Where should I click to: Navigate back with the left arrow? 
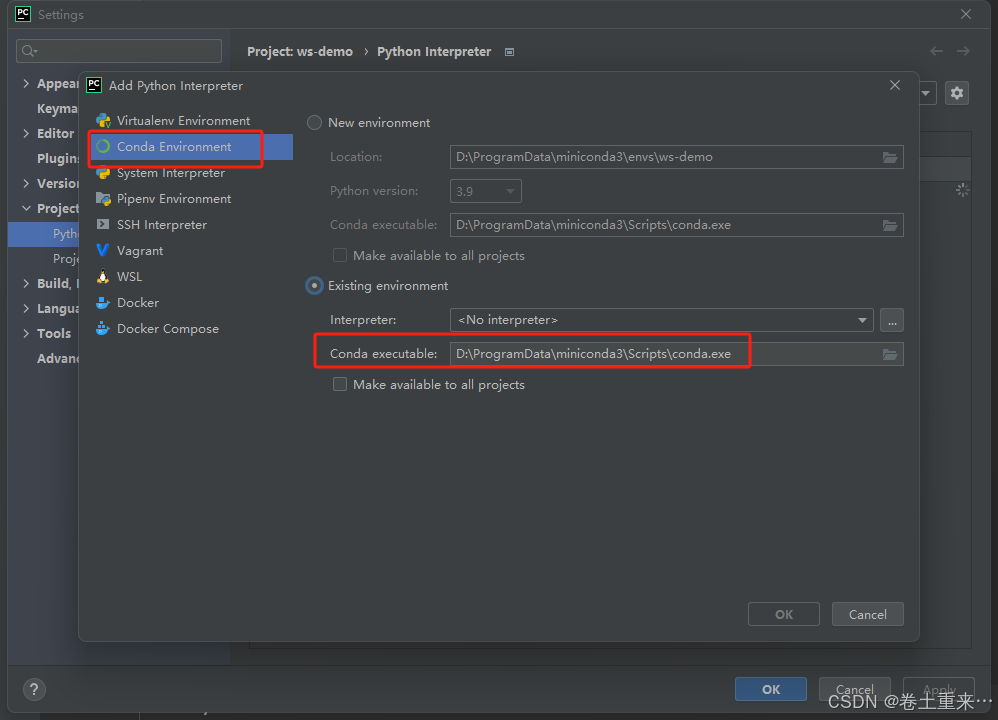coord(936,51)
